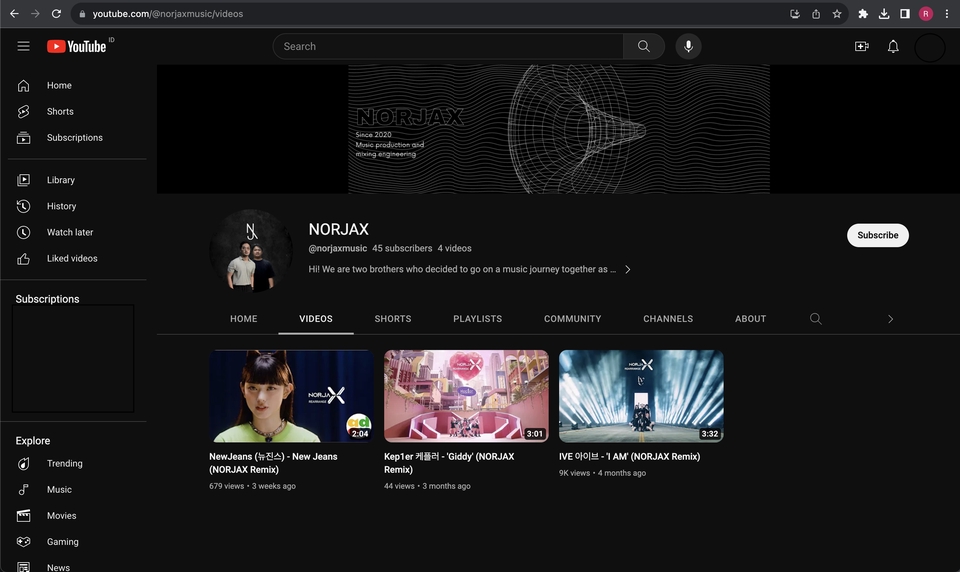Open Kep1er Giddy remix title
The image size is (960, 572).
449,463
